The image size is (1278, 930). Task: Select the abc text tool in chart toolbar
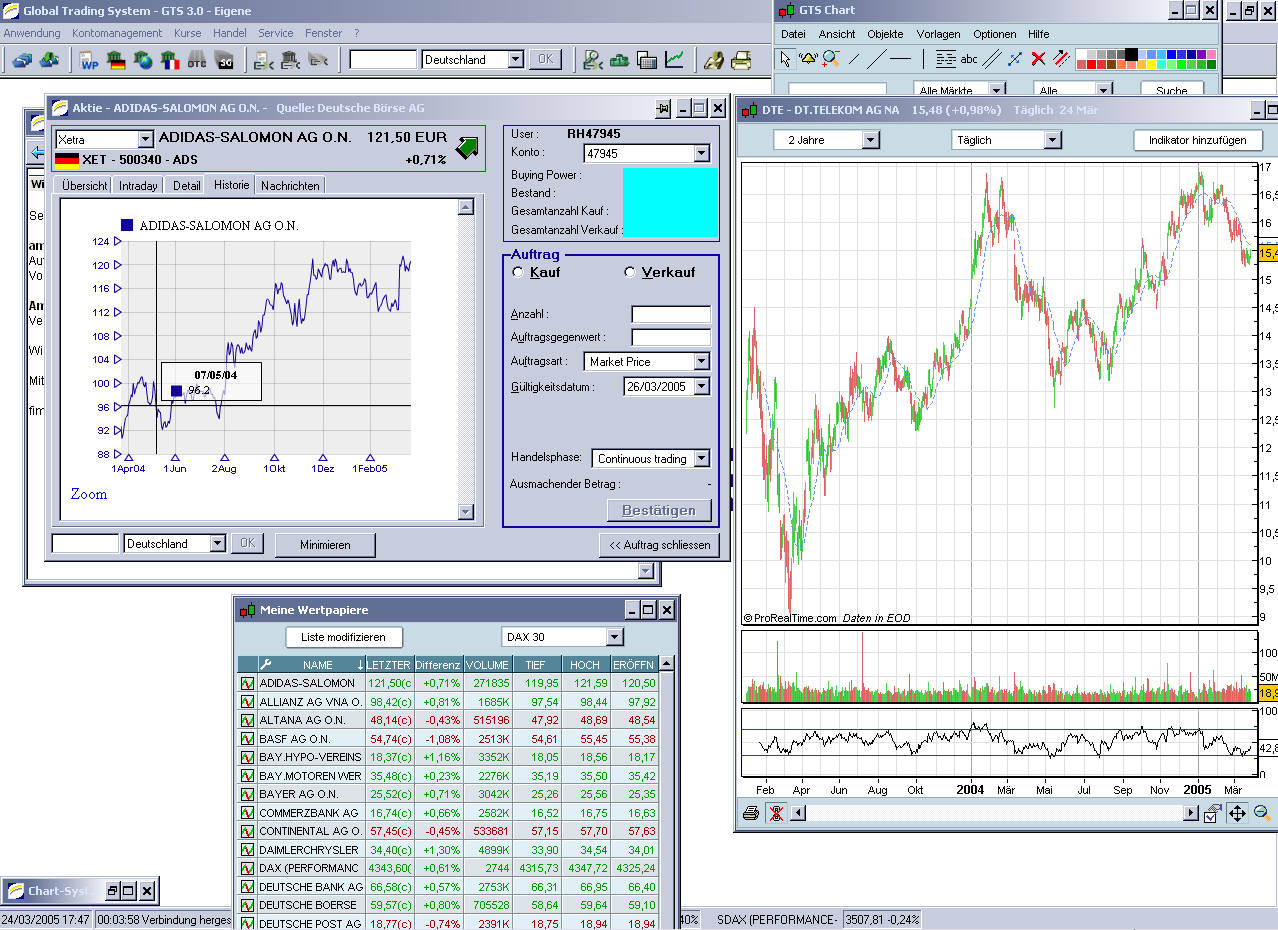pyautogui.click(x=969, y=59)
